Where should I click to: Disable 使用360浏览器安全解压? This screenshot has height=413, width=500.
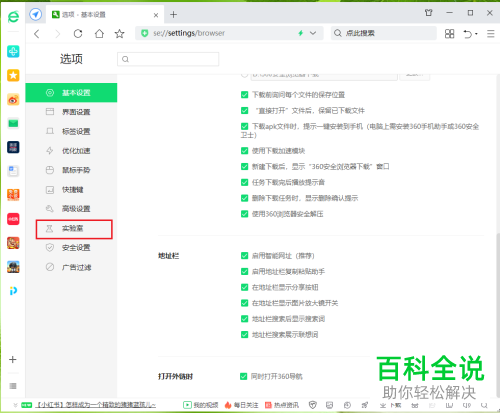[x=244, y=214]
